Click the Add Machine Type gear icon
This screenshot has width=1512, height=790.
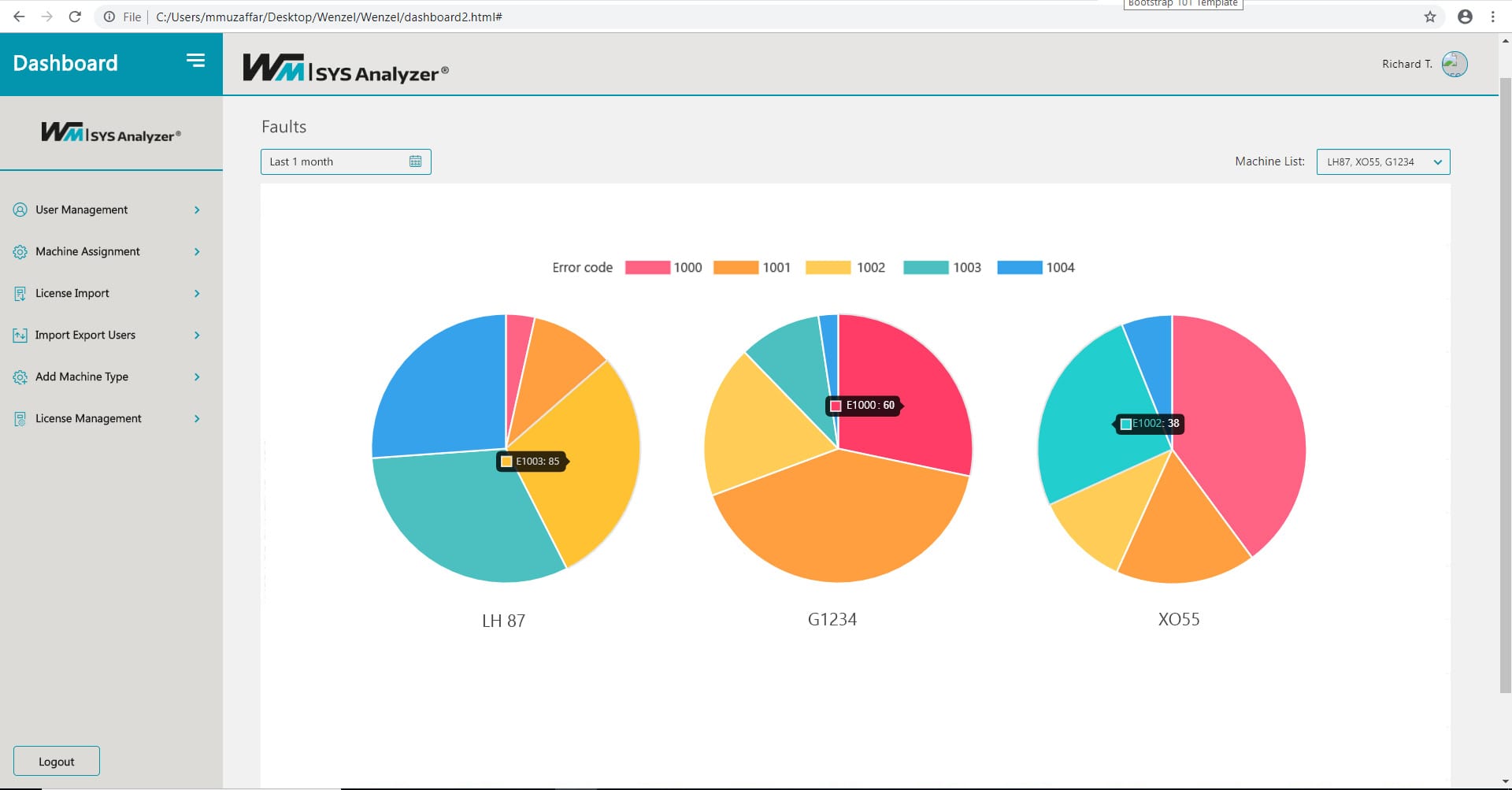point(20,377)
